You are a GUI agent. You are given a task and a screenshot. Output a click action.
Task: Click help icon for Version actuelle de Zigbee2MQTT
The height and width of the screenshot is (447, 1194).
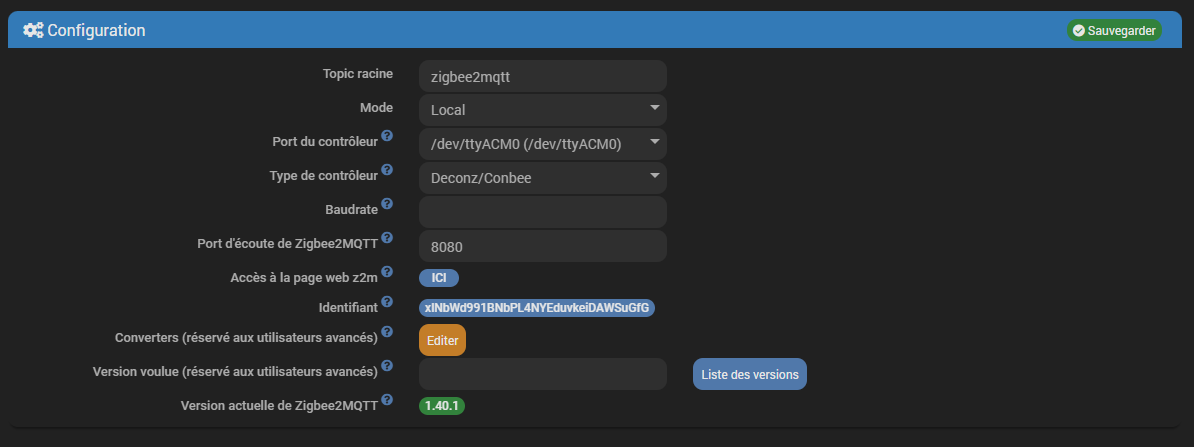[x=387, y=399]
